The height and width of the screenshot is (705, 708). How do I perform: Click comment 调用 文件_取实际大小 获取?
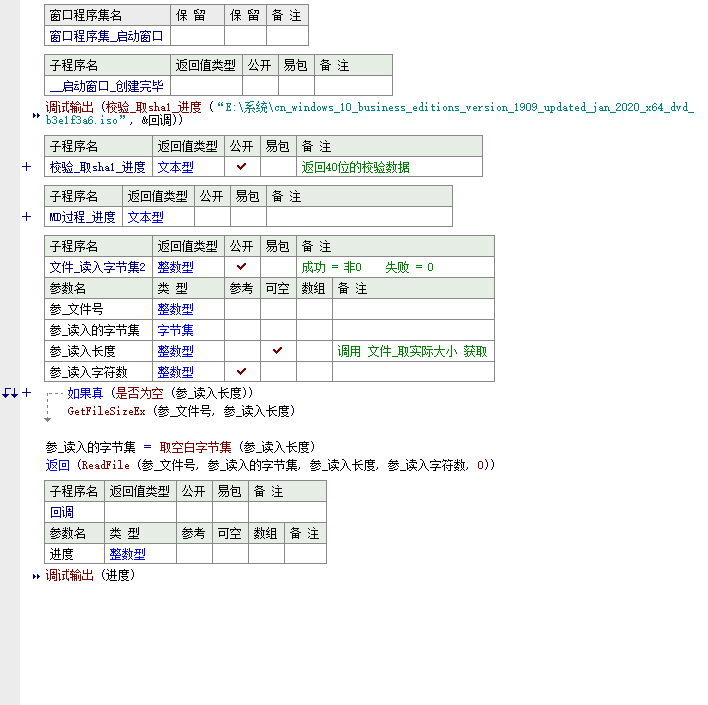[412, 351]
